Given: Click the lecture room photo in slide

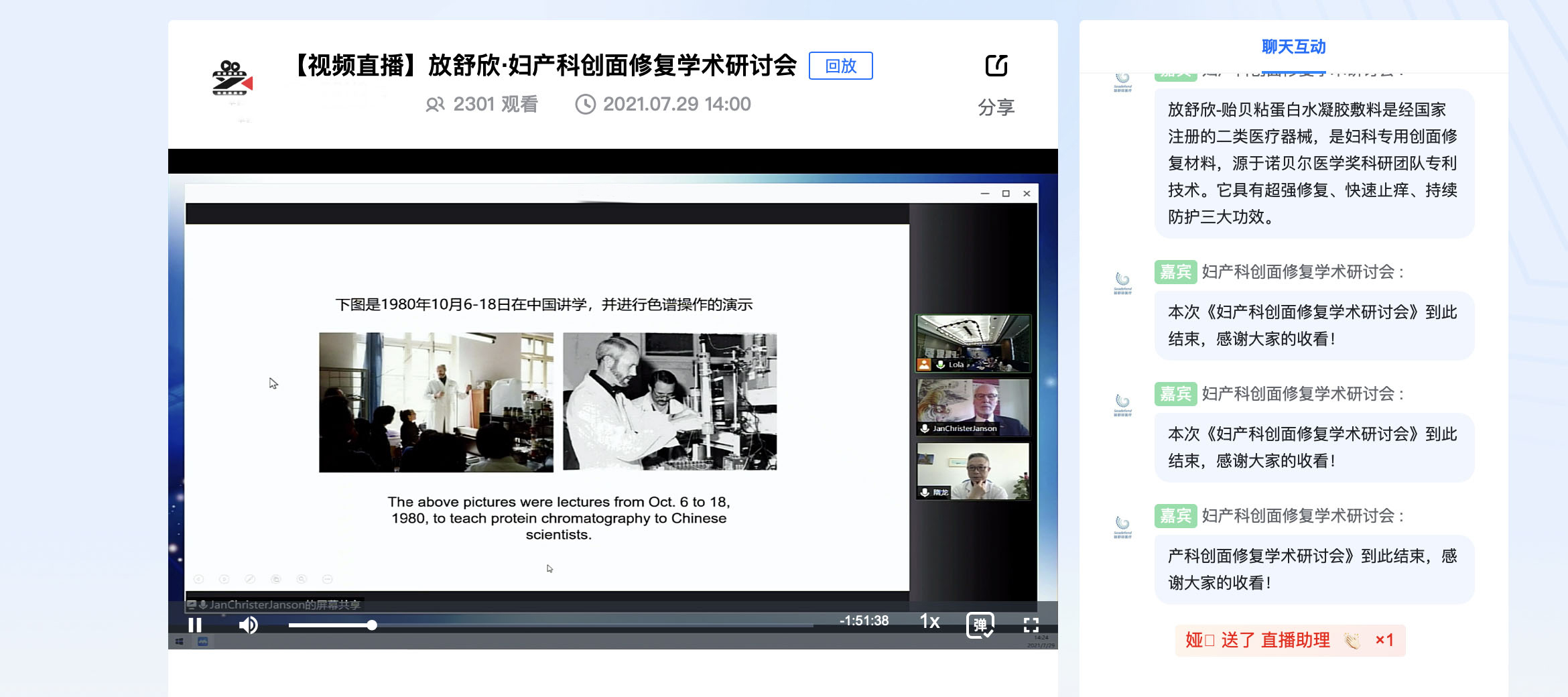Looking at the screenshot, I should click(436, 402).
